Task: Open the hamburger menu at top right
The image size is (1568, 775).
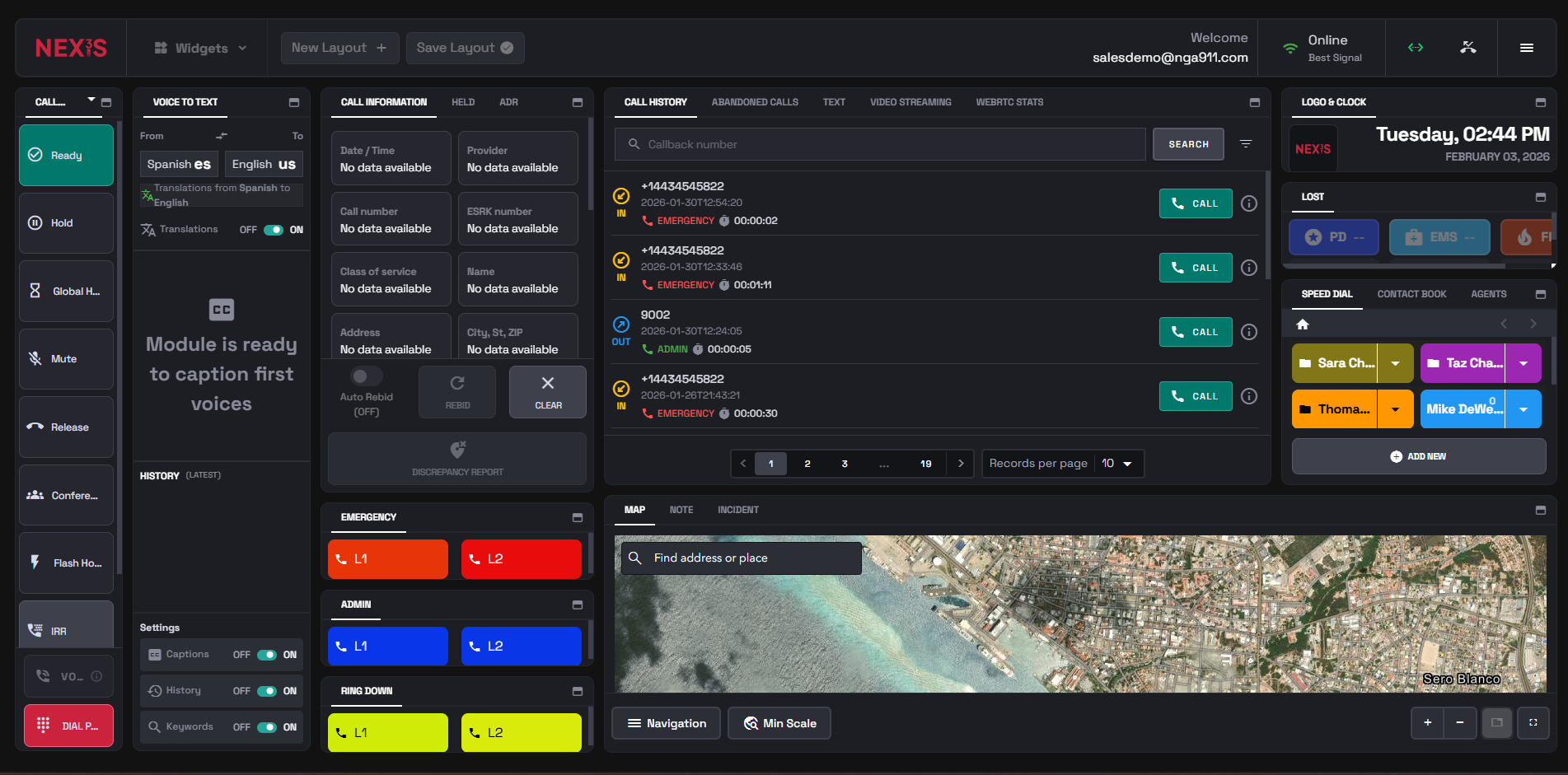Action: pos(1527,48)
